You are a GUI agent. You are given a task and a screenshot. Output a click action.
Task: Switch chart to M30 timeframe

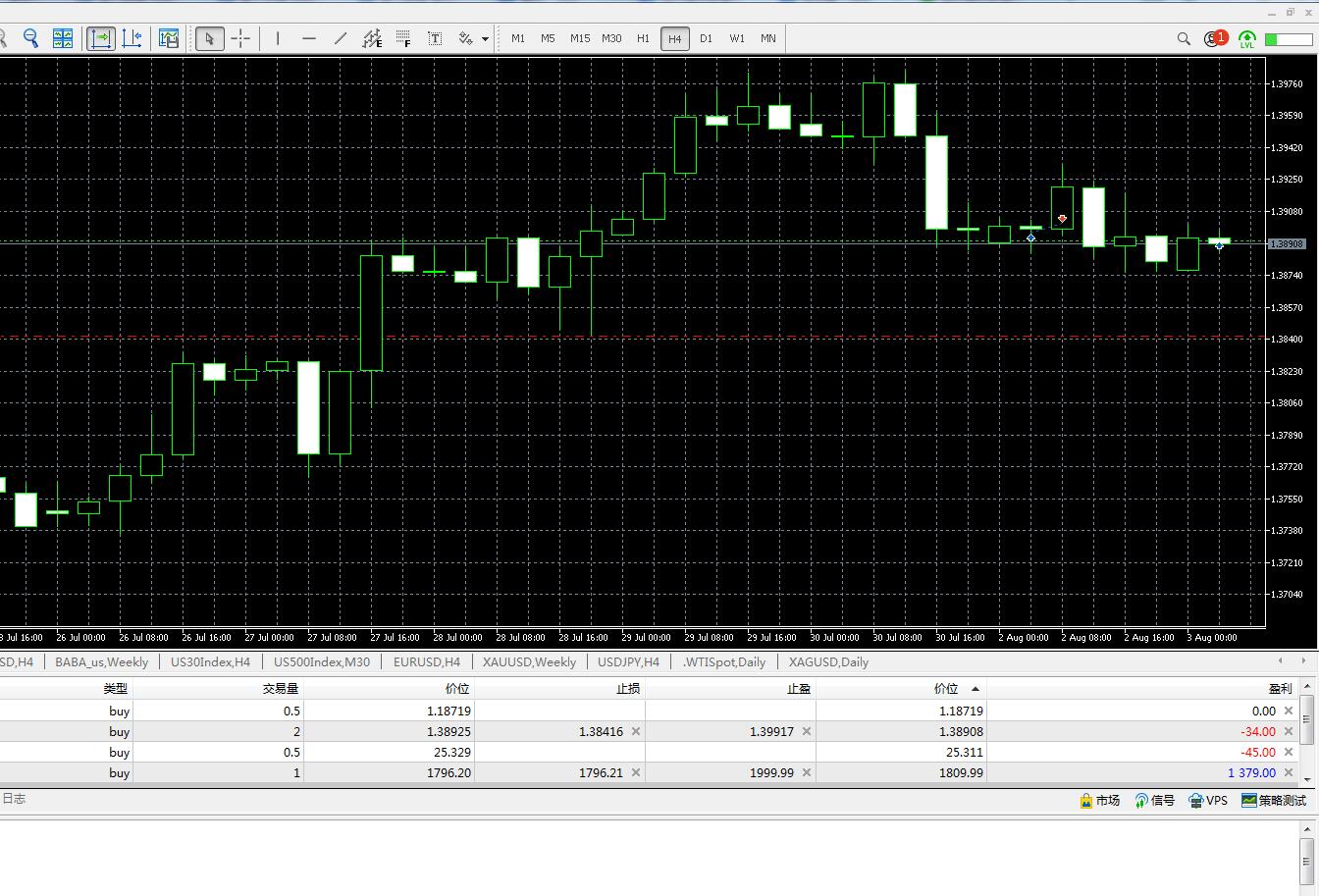611,38
